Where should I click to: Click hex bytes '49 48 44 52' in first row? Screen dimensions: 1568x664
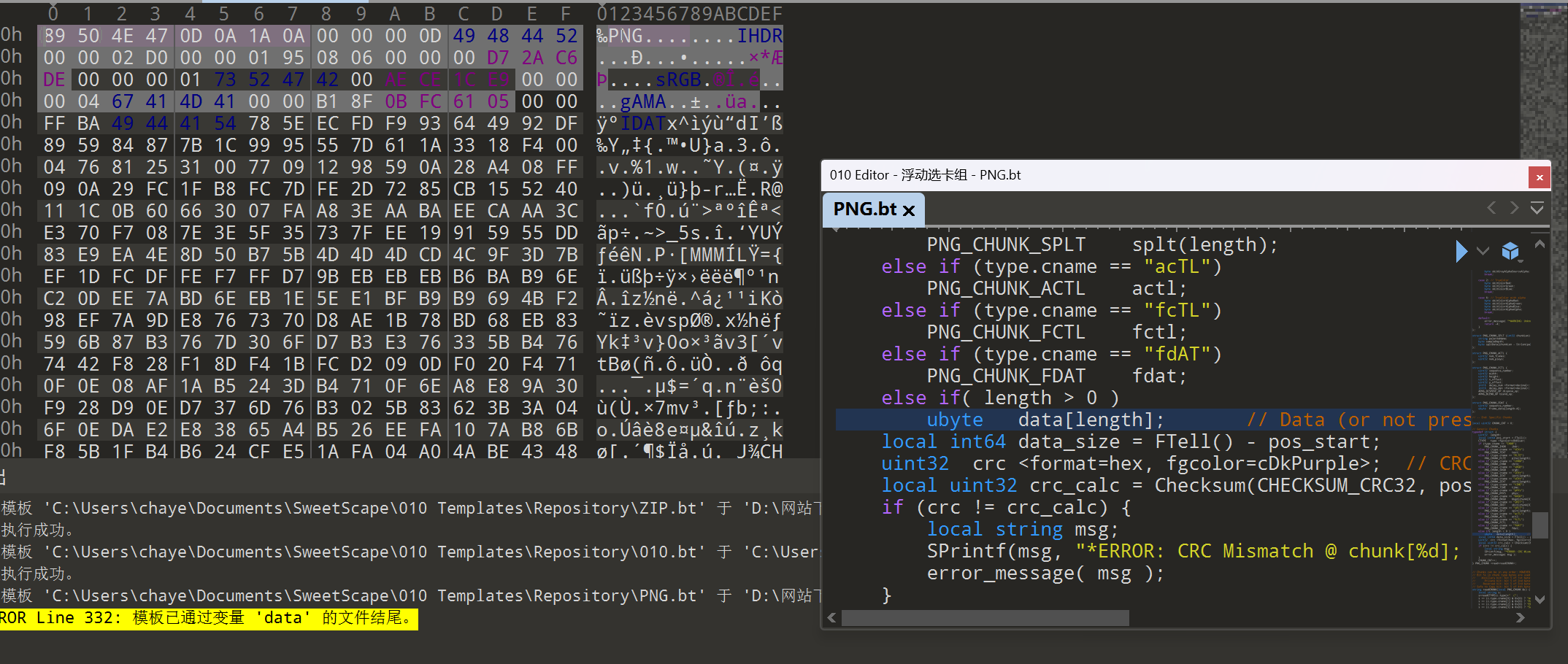pyautogui.click(x=515, y=36)
